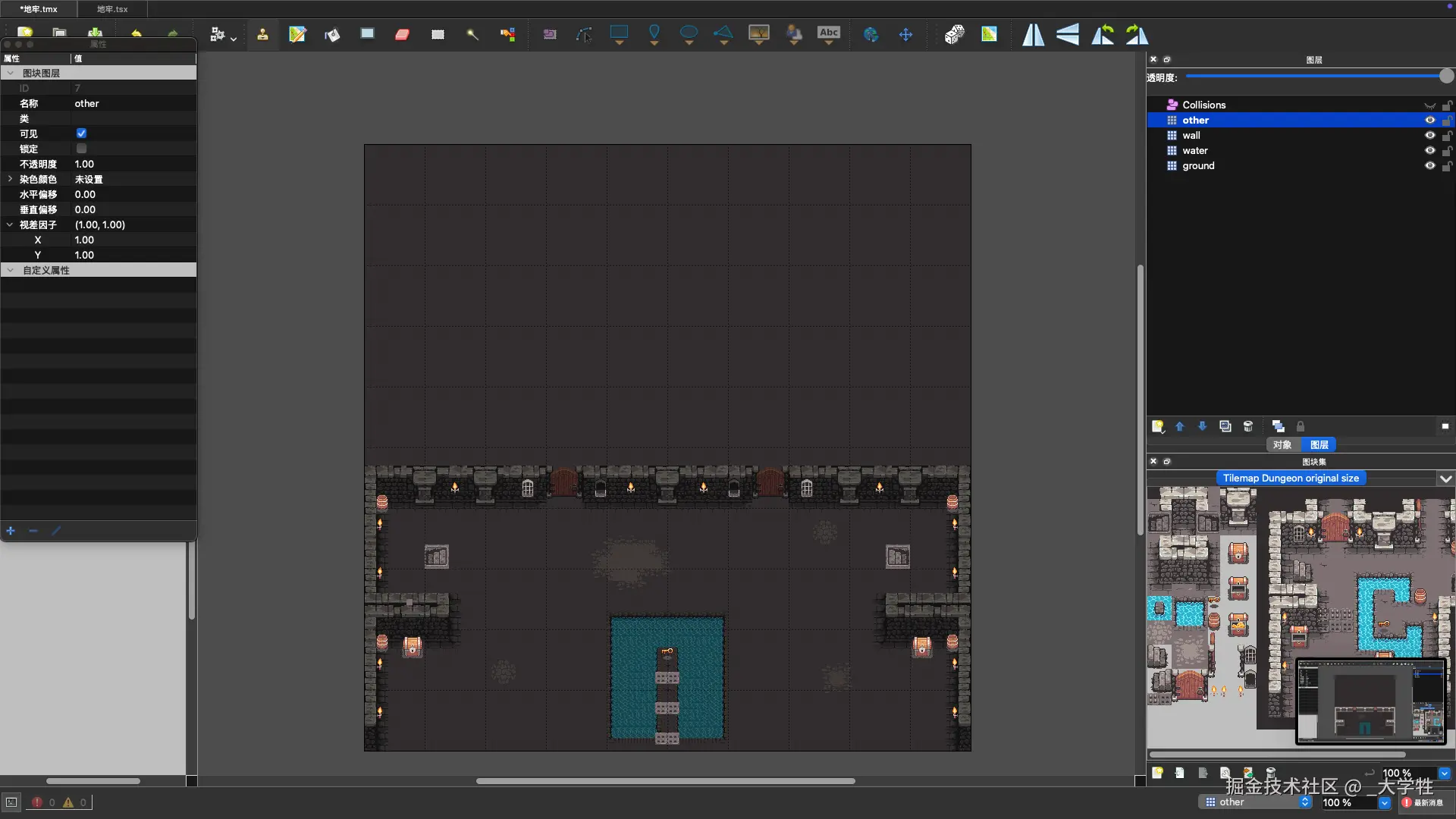Collapse the 视差因子 parallax factor row

tap(10, 224)
